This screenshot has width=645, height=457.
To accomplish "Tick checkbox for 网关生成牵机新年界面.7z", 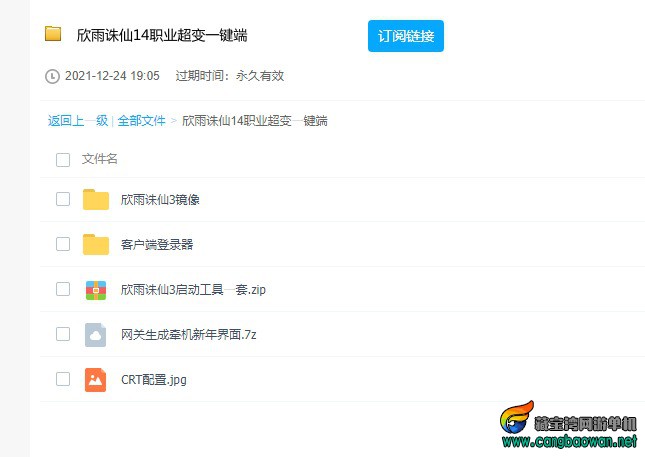I will point(63,334).
